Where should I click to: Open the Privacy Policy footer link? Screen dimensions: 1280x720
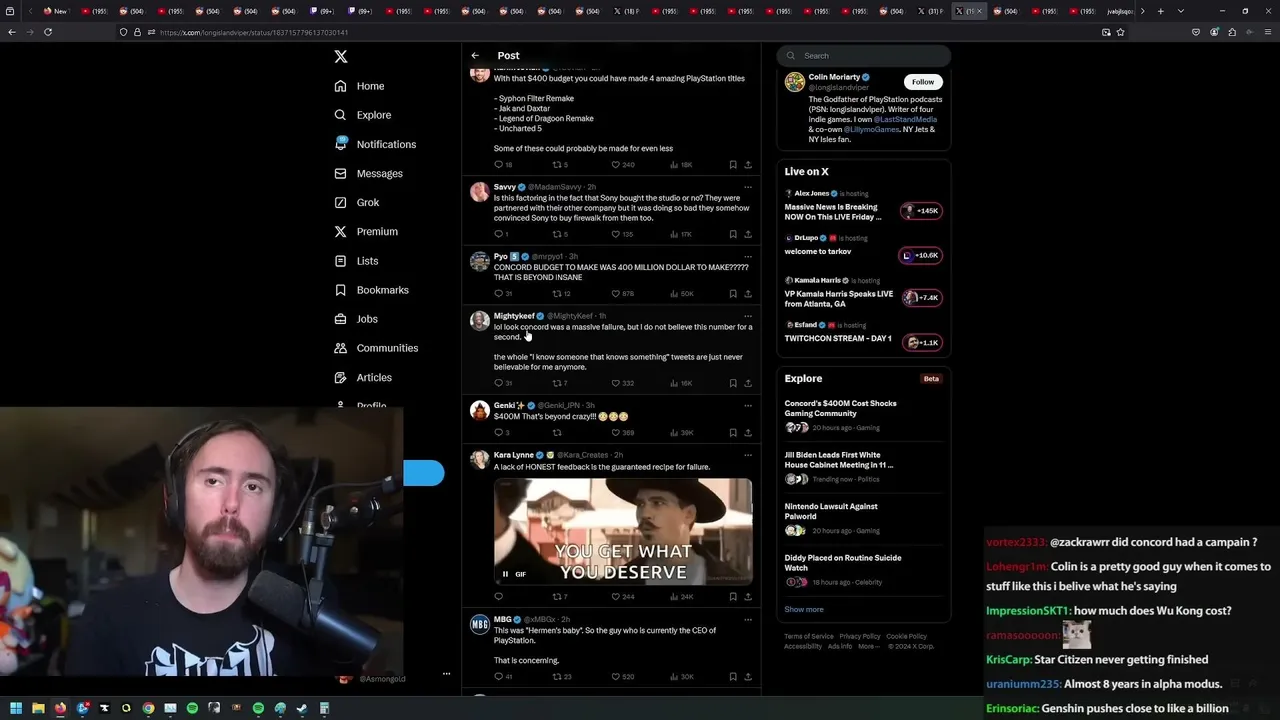click(x=860, y=636)
